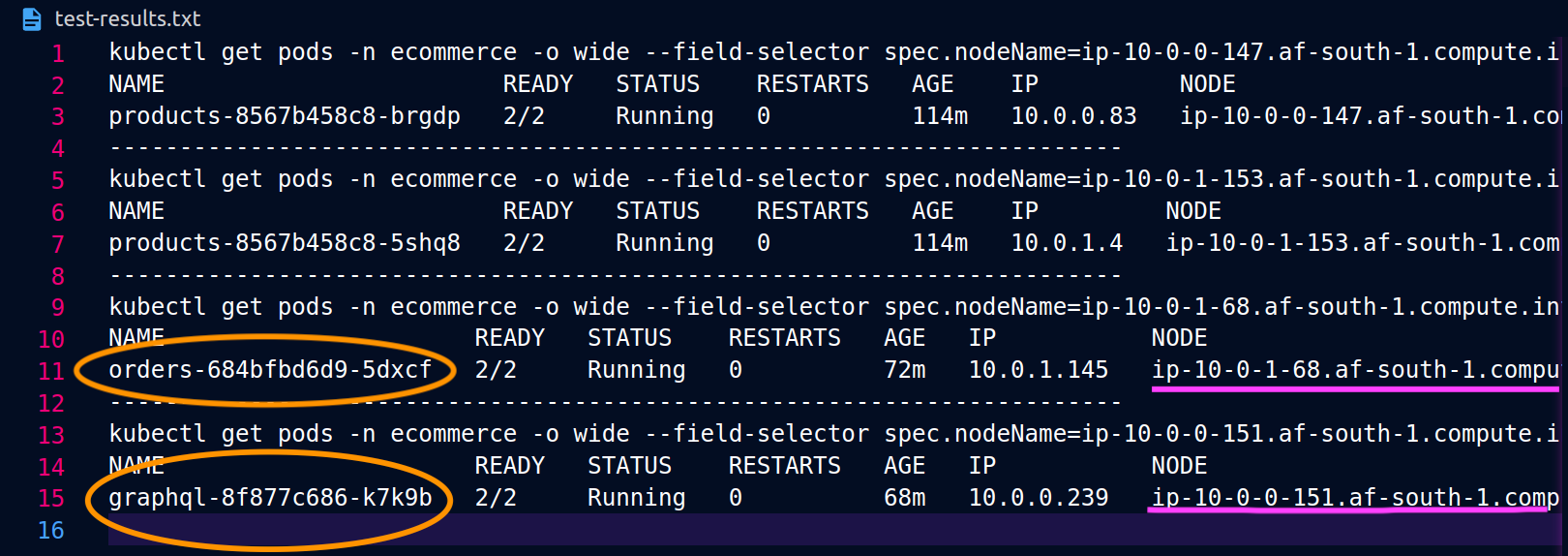Click the Running status on line 7
This screenshot has height=556, width=1568.
click(x=665, y=243)
